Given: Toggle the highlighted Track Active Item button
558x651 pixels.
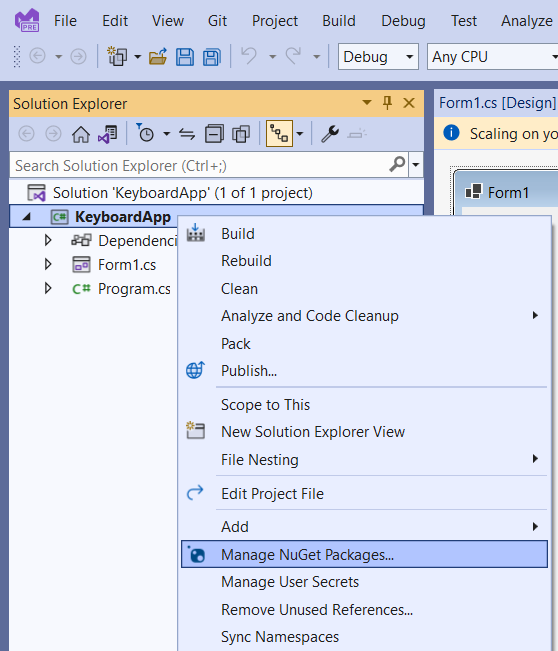Looking at the screenshot, I should click(x=279, y=134).
